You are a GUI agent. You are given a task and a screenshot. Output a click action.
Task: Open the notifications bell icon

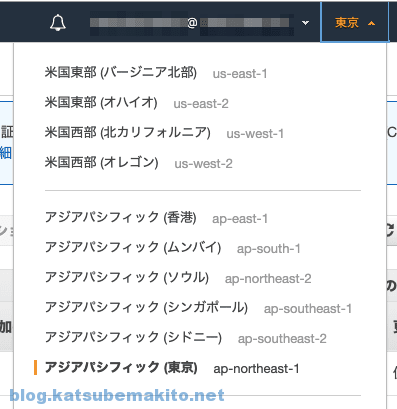point(58,23)
